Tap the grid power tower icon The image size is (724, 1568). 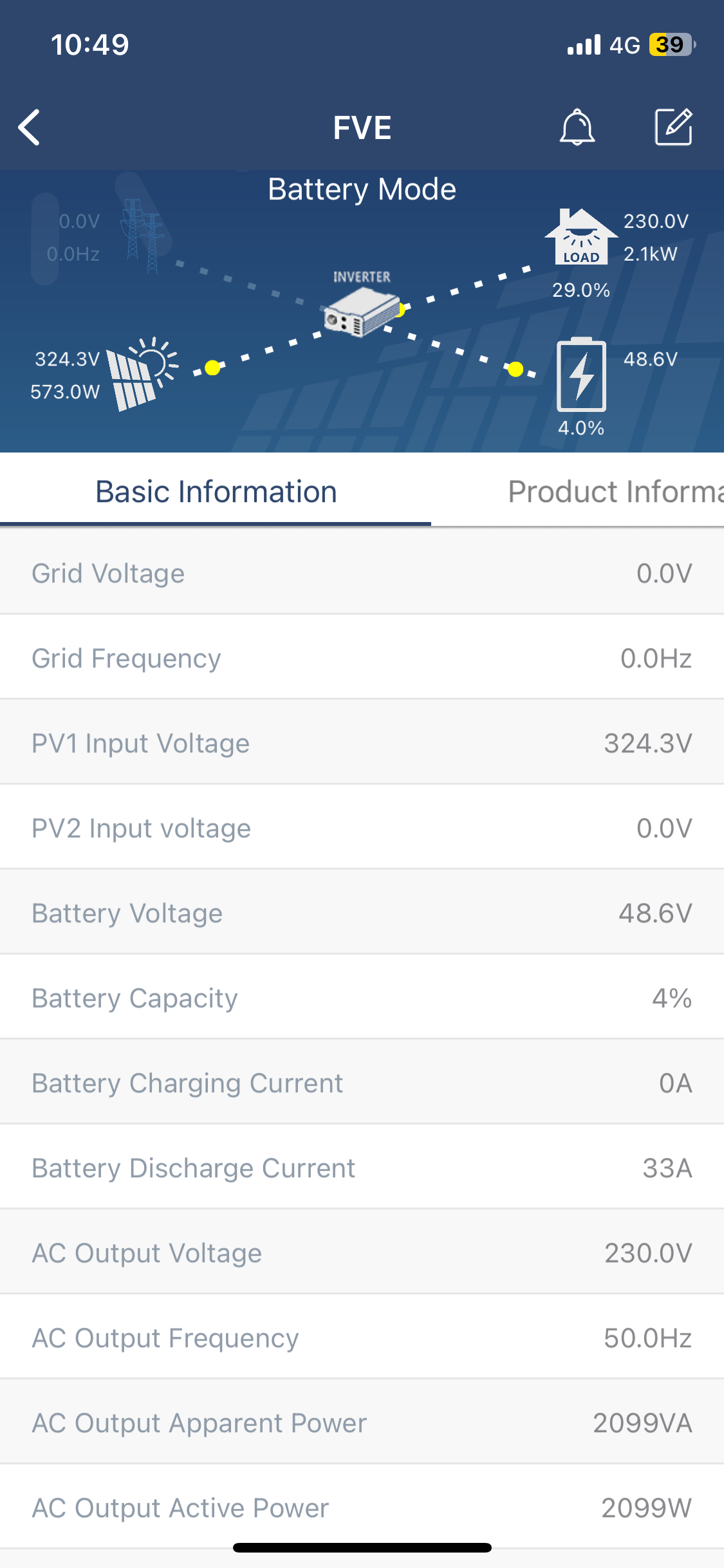(x=141, y=236)
